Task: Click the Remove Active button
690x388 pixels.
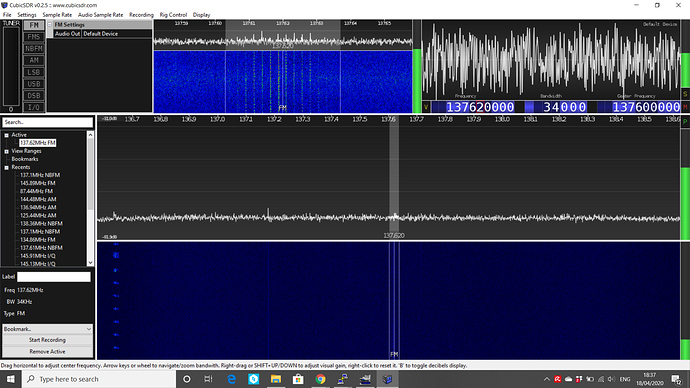Action: point(47,351)
